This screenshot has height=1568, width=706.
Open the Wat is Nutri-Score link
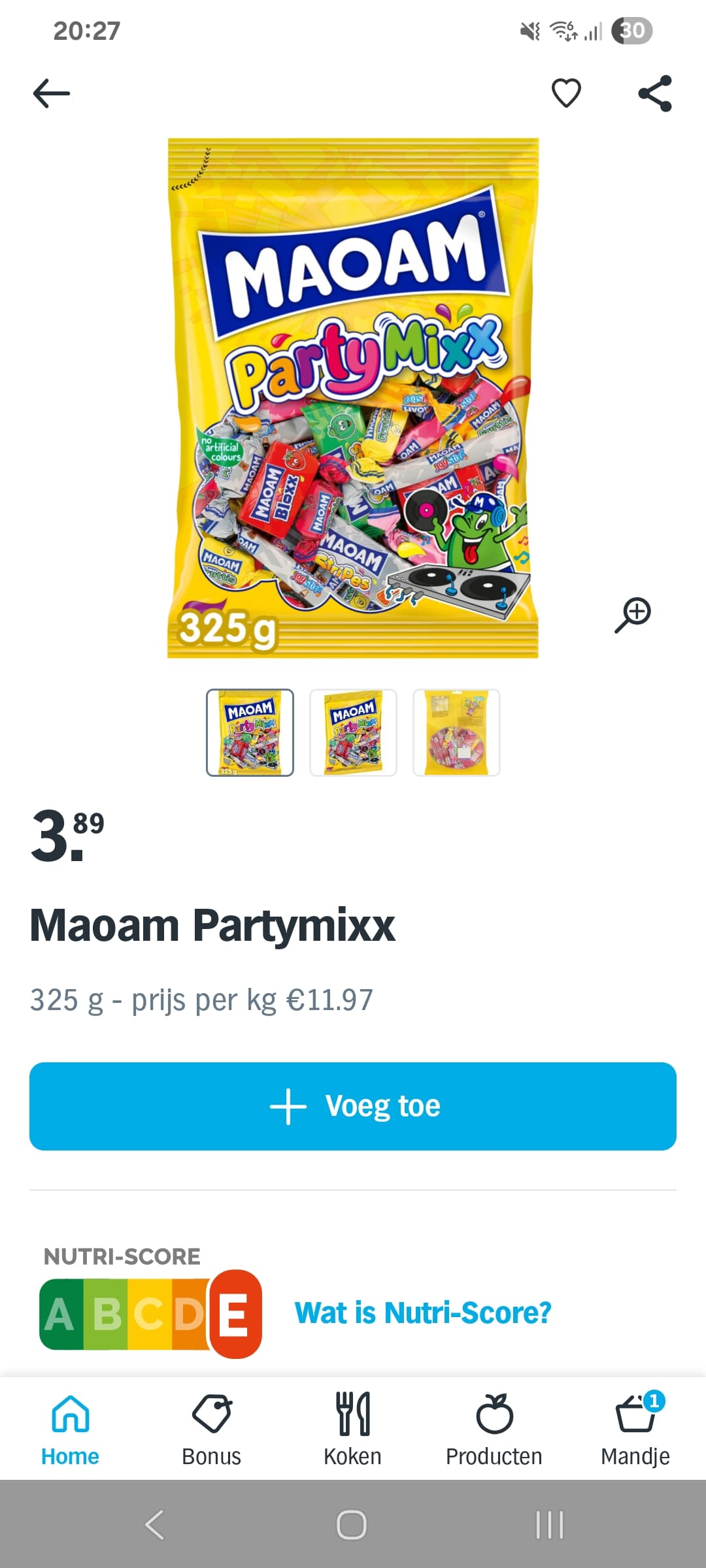pos(423,1313)
